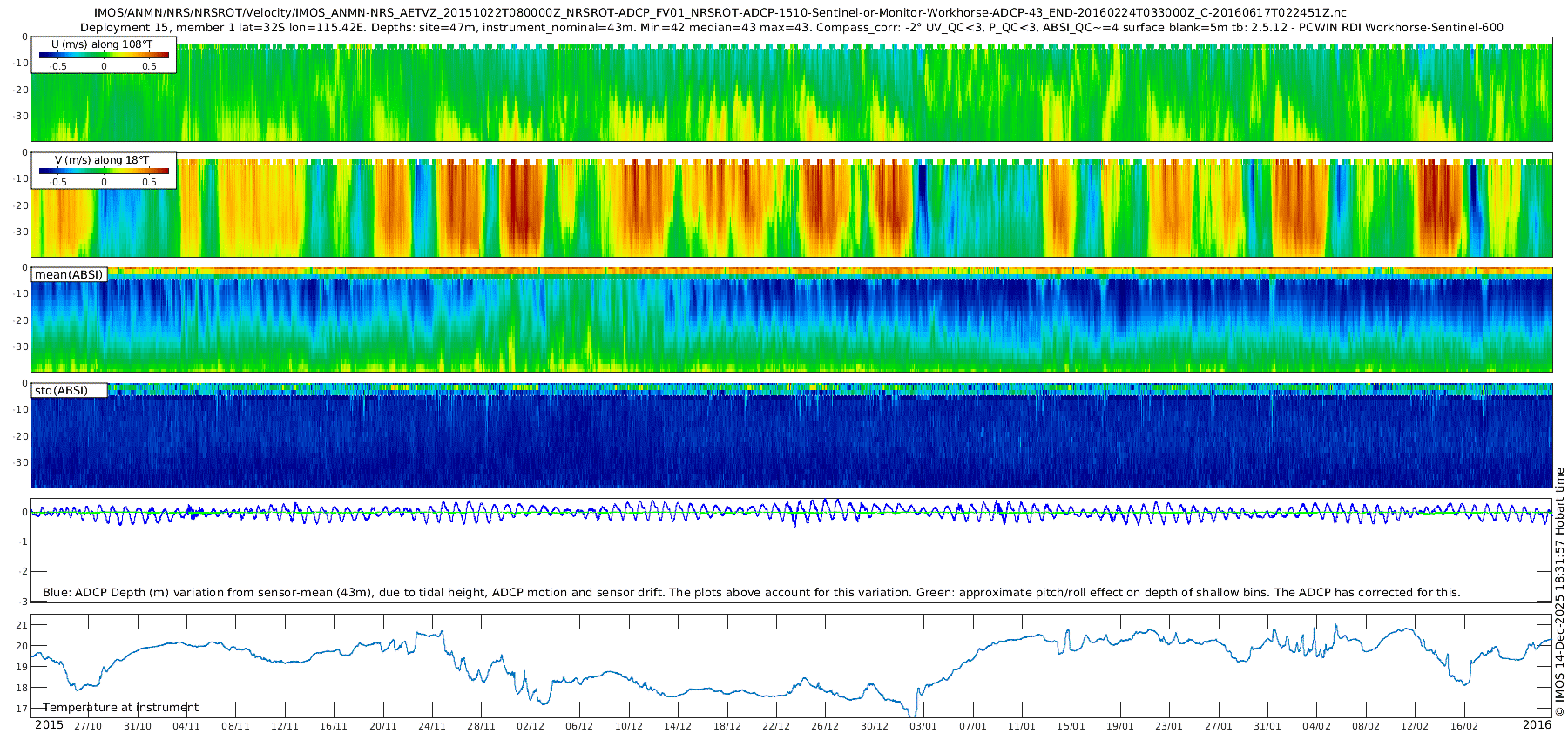Select the 'V (m/s) along 18°T' legend label
The image size is (1568, 740).
103,160
